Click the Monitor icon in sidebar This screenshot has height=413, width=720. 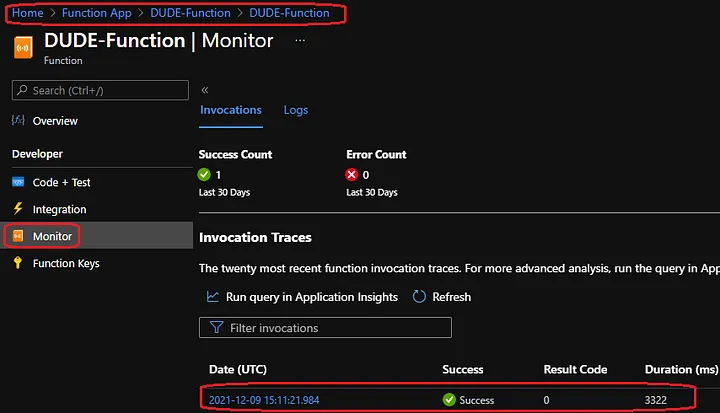18,237
